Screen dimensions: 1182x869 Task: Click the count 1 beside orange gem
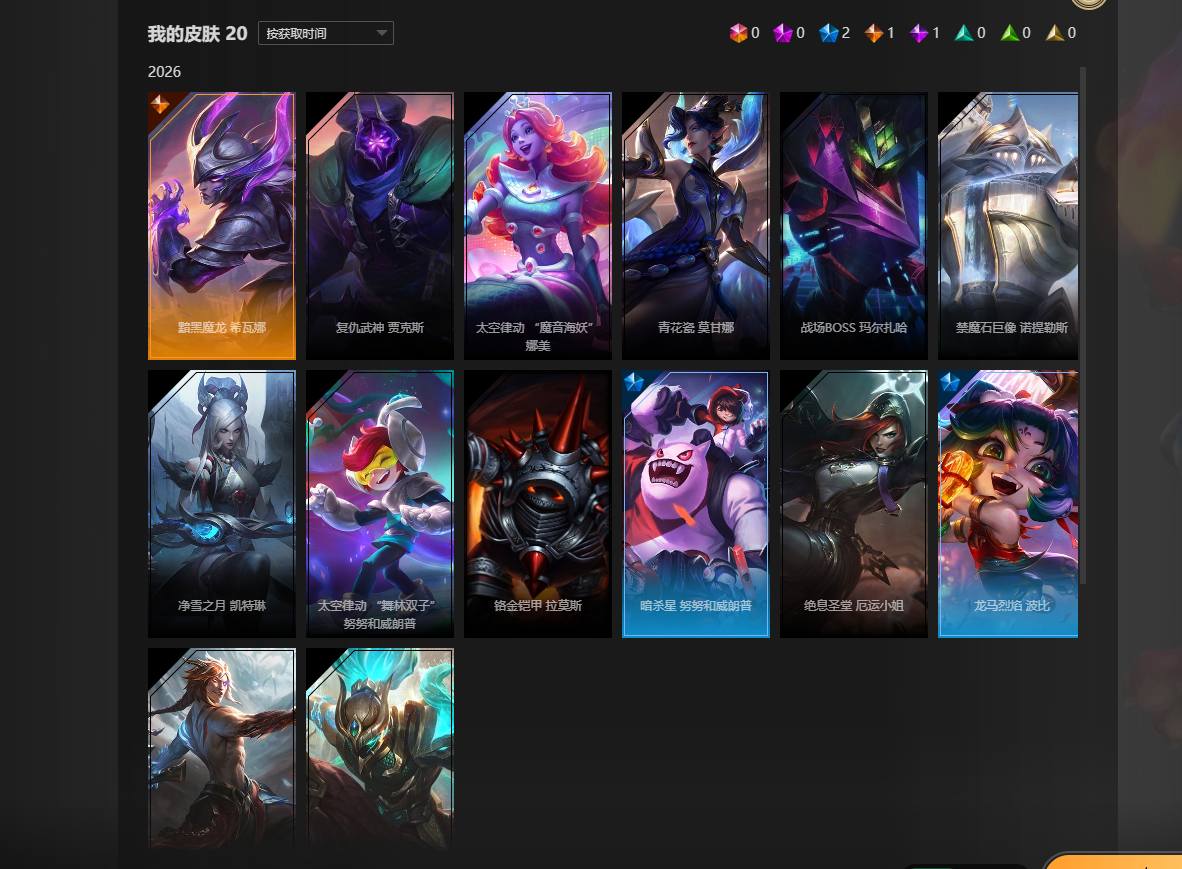click(891, 33)
